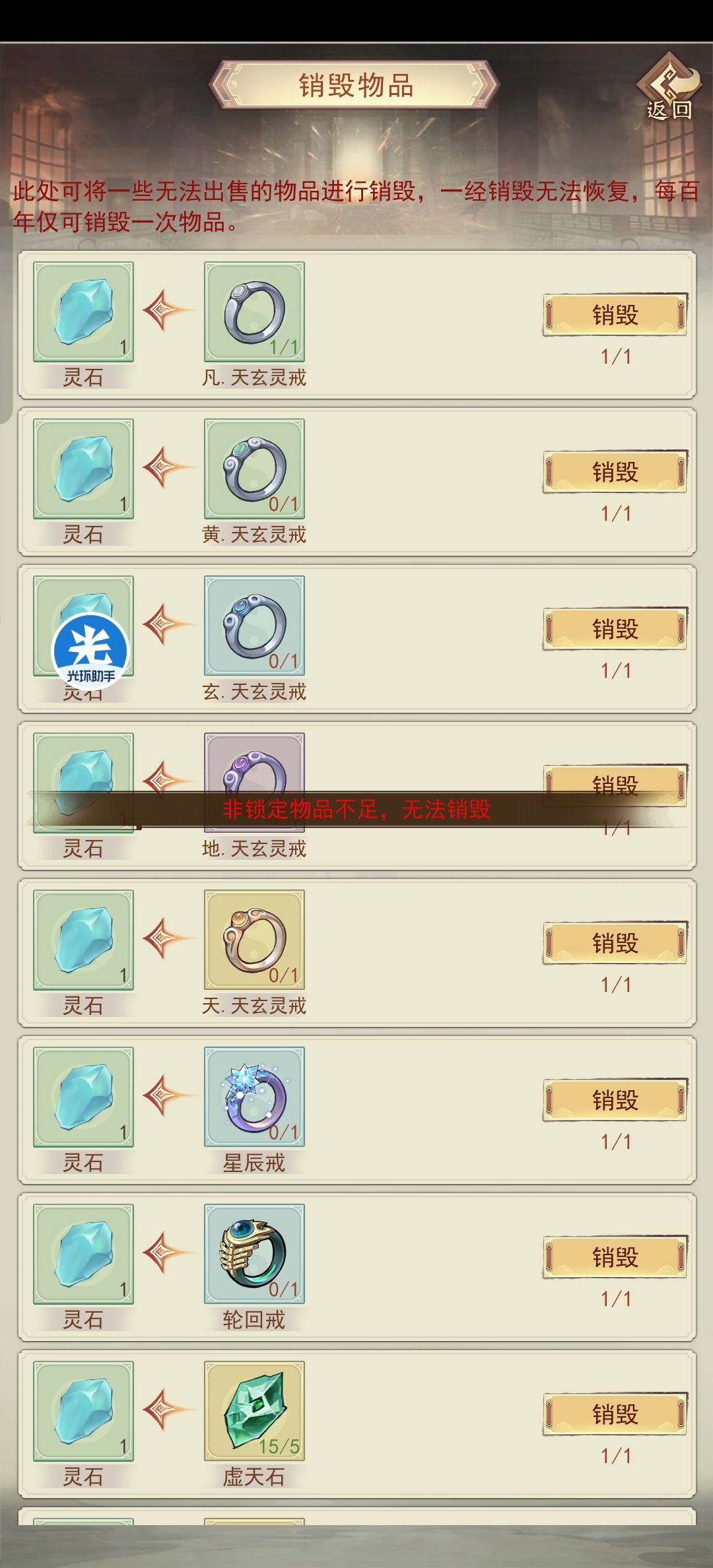Screen dimensions: 713x1568
Task: Tap the 销毁物品 title banner
Action: pyautogui.click(x=355, y=85)
